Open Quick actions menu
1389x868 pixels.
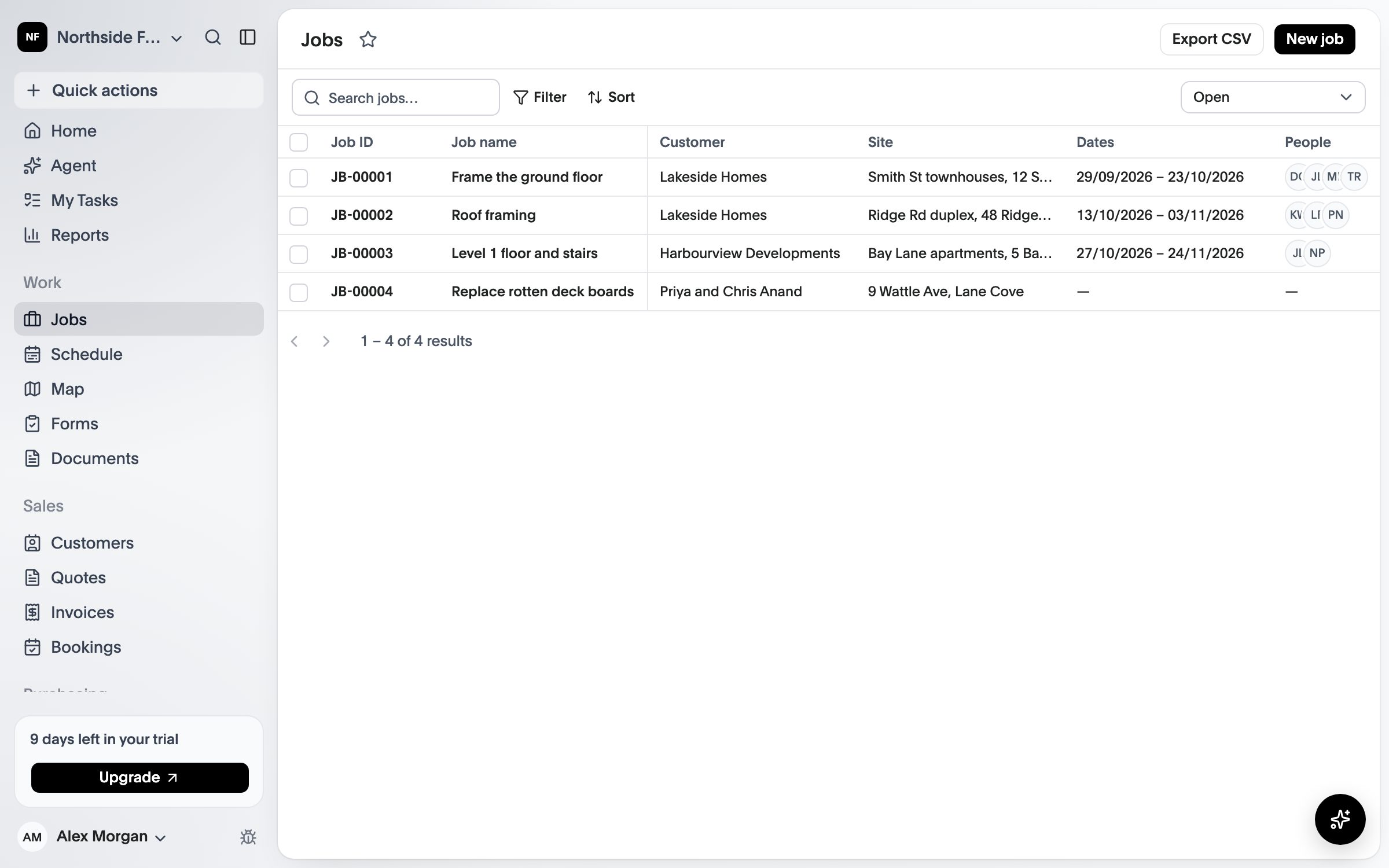(x=139, y=90)
